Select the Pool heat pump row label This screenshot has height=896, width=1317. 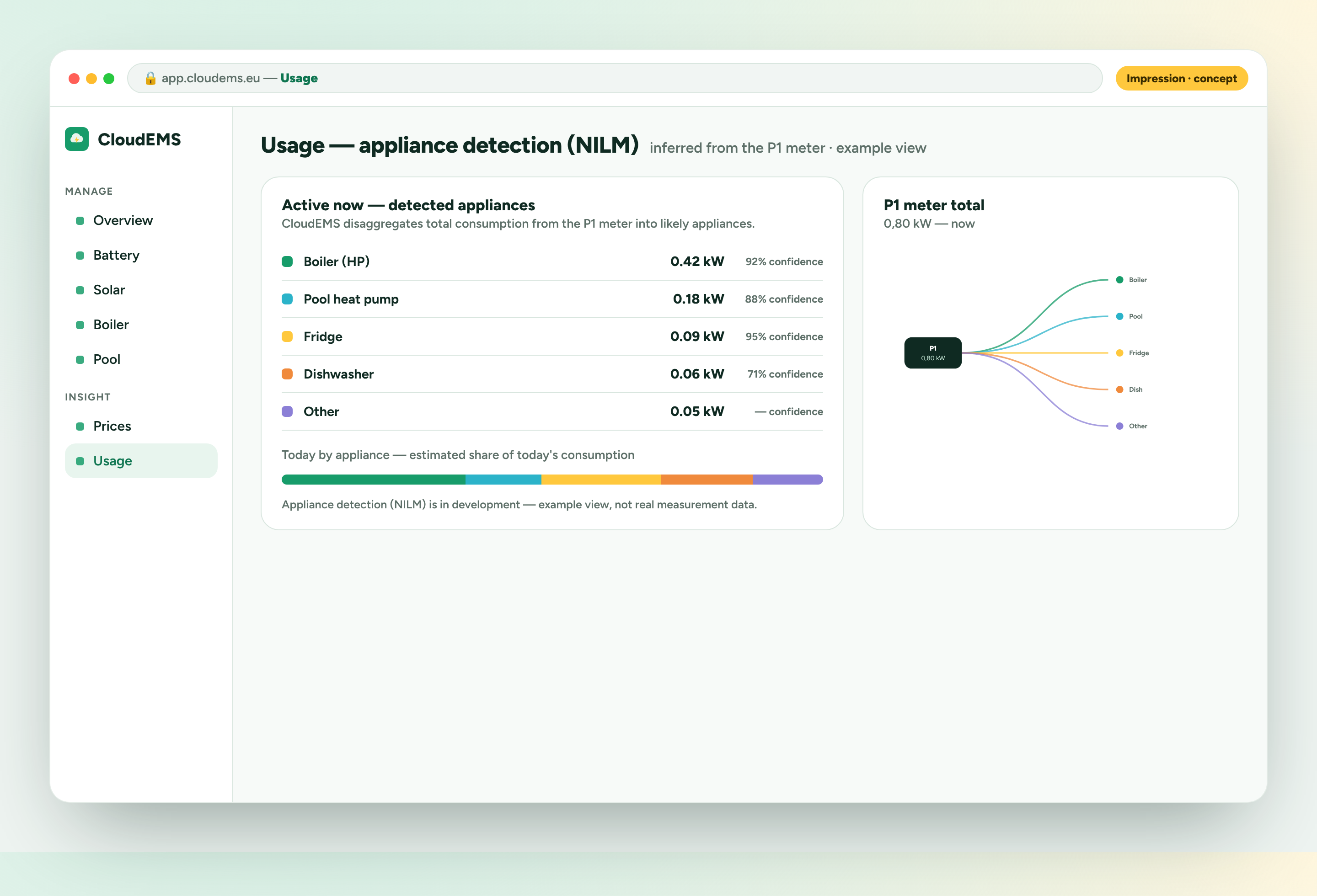pos(351,299)
